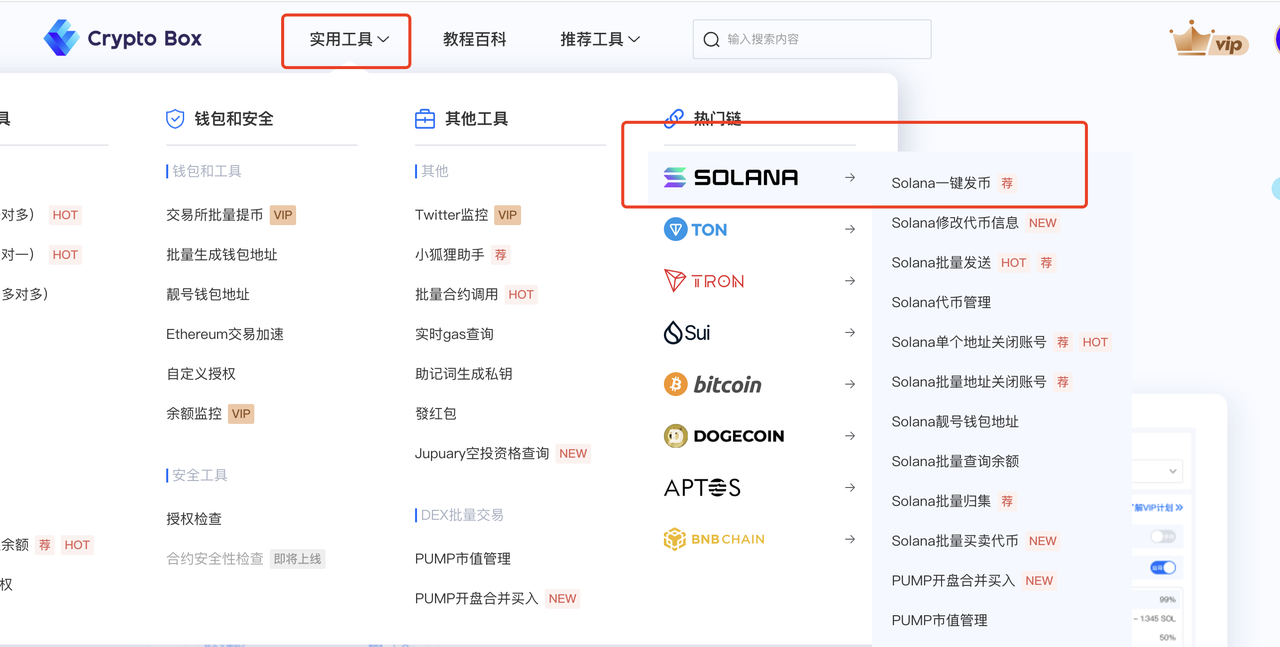Open Solana靓号钱包地址 link

955,422
